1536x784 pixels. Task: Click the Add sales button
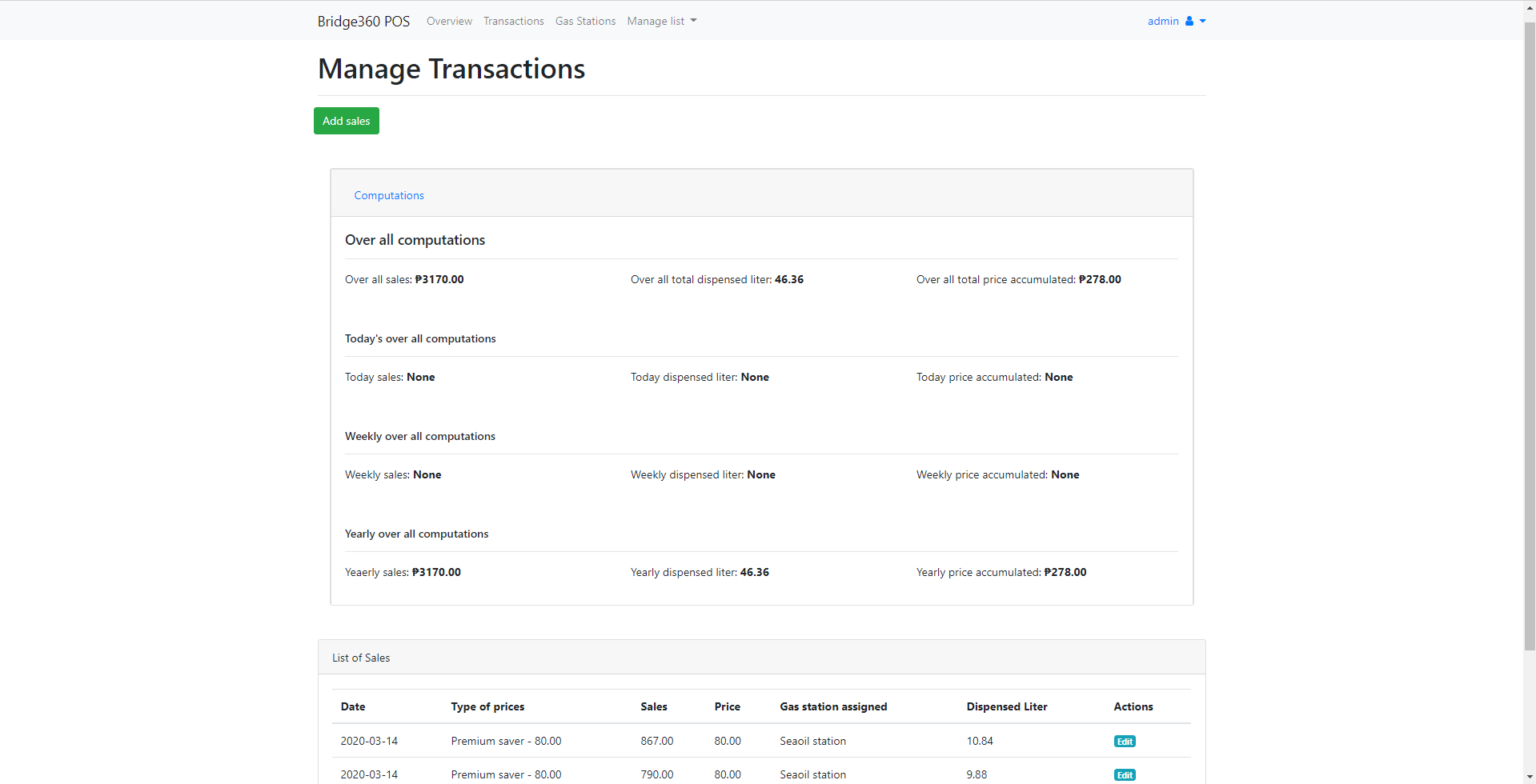point(347,121)
